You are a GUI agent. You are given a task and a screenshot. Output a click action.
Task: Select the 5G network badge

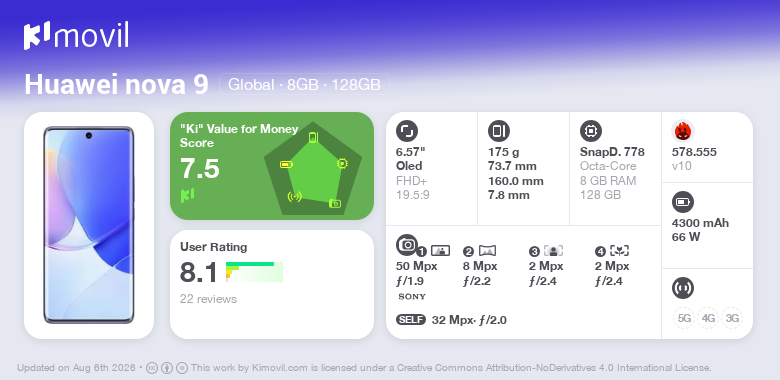684,318
